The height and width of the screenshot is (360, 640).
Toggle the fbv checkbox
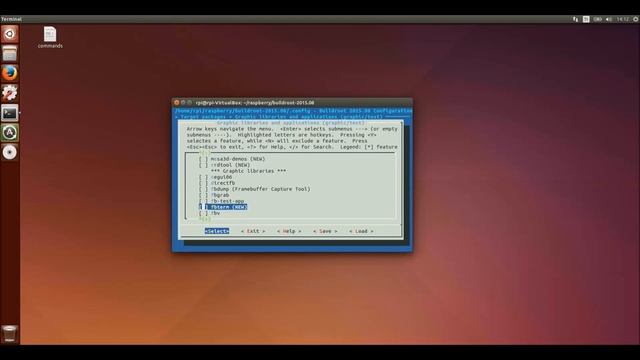pyautogui.click(x=204, y=213)
